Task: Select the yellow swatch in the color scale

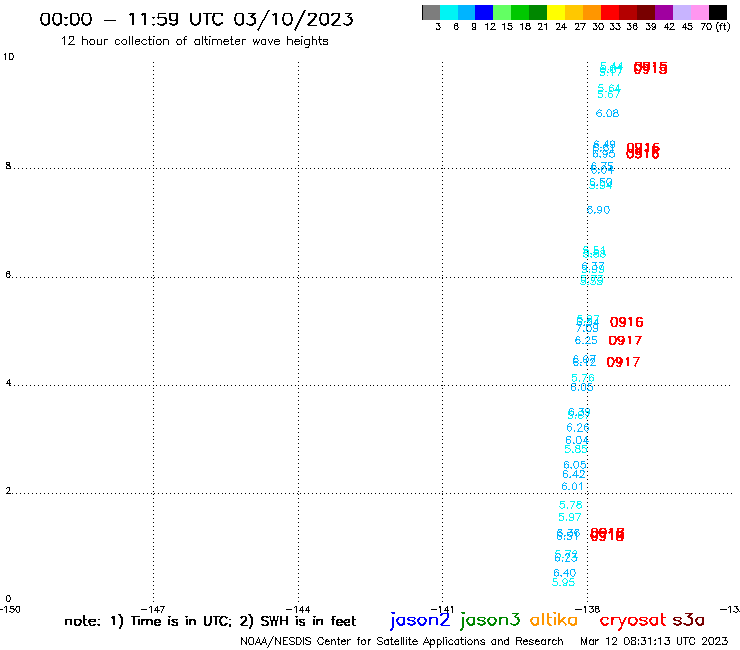Action: [556, 12]
